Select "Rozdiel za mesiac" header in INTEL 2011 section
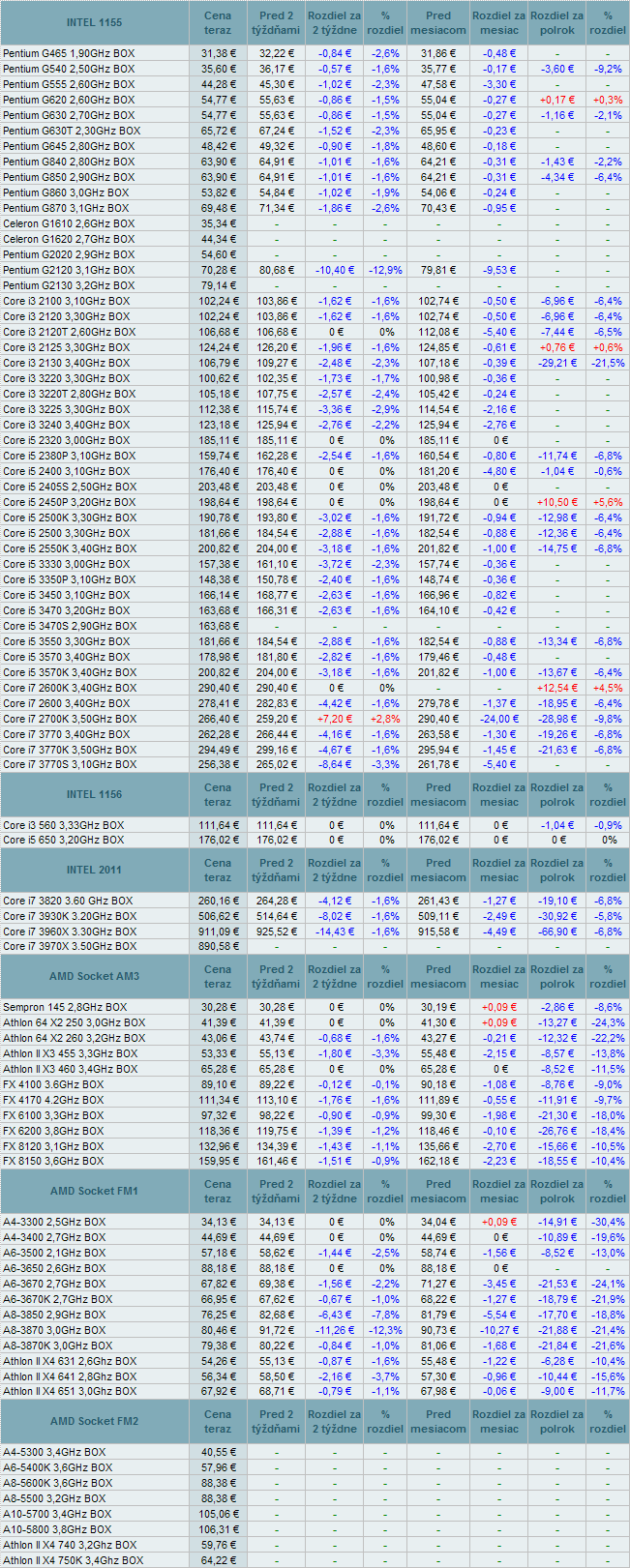Viewport: 630px width, 1568px height. coord(499,870)
